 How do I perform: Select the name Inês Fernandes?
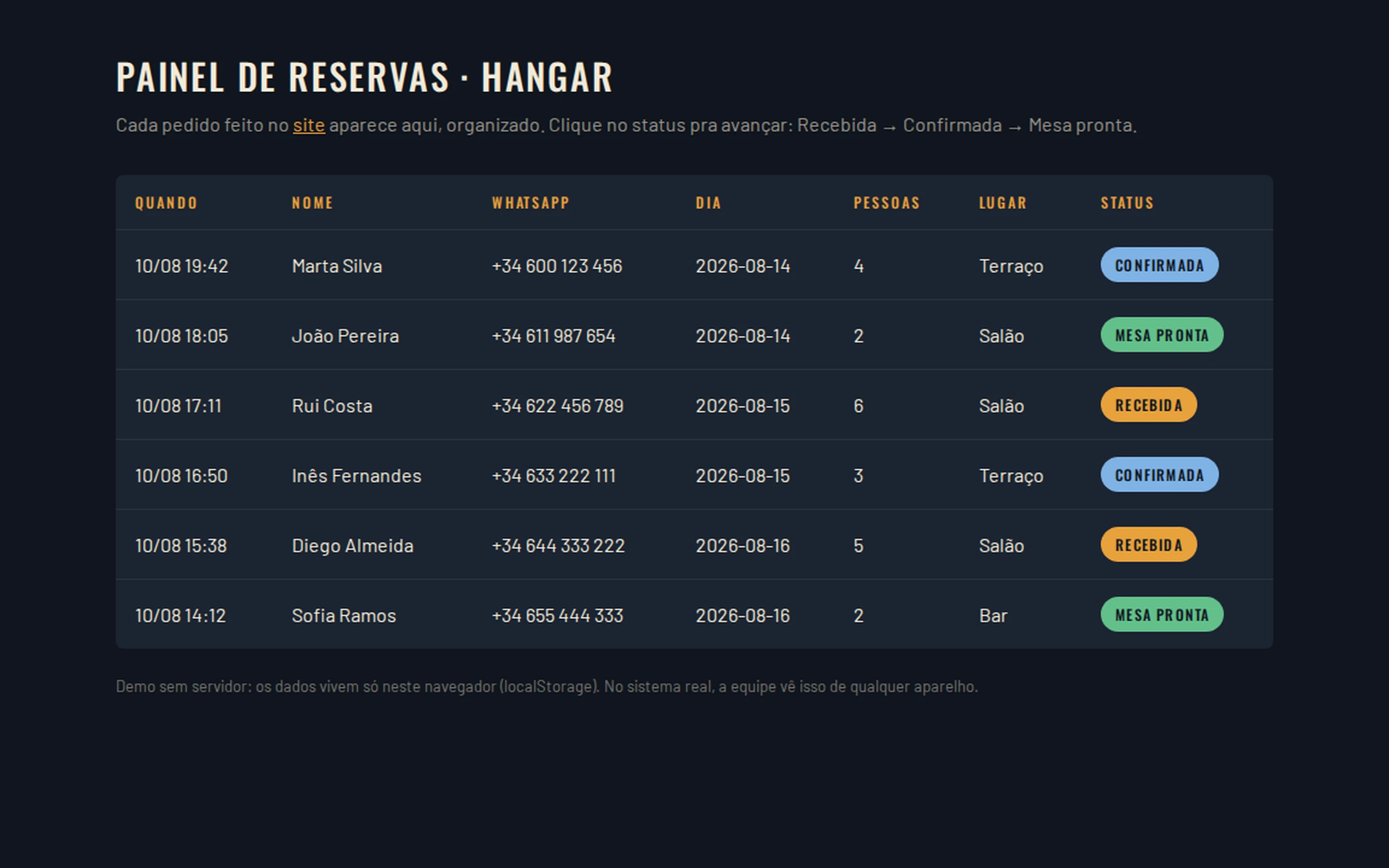(356, 476)
